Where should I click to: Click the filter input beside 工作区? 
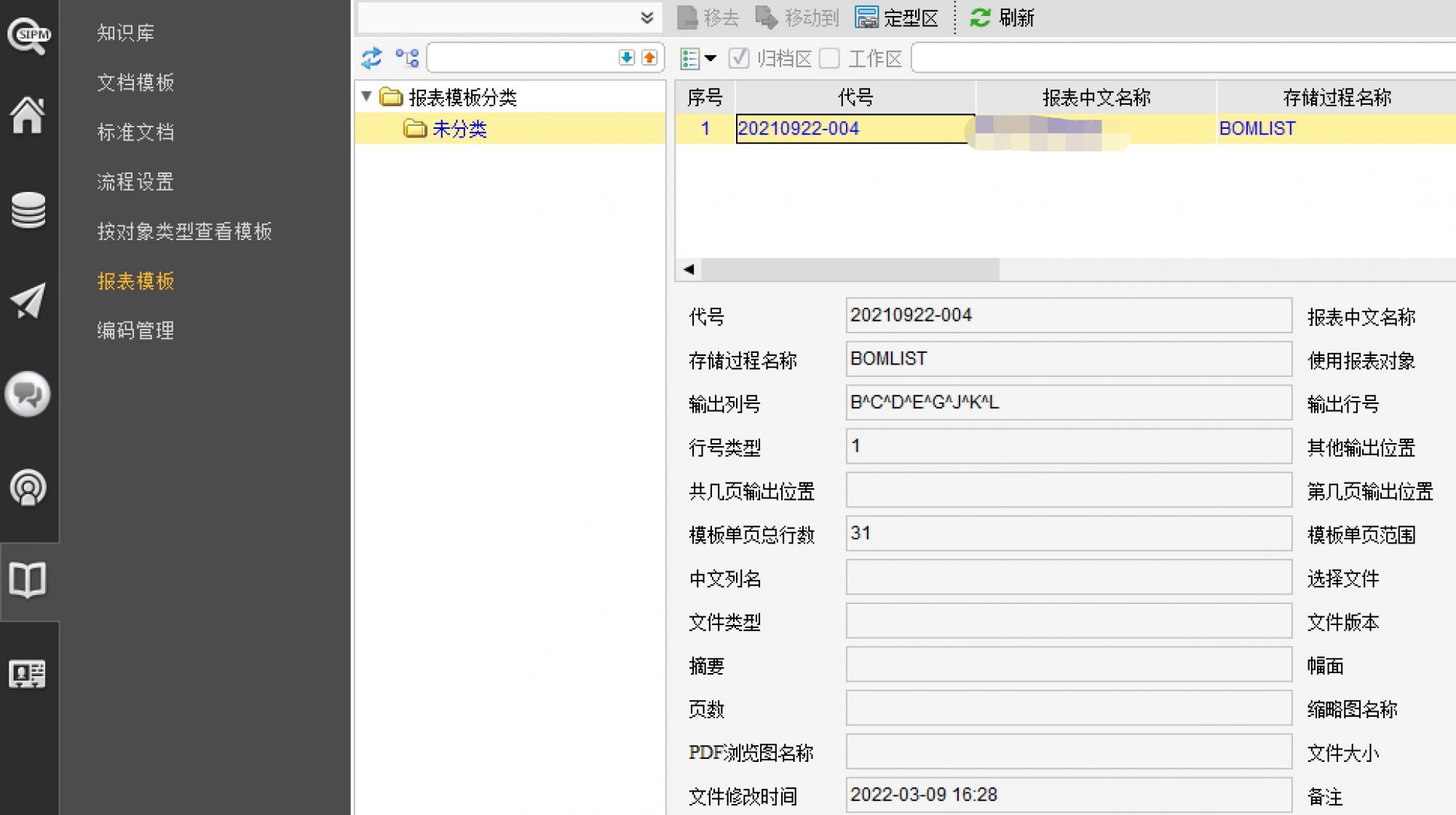point(1183,57)
